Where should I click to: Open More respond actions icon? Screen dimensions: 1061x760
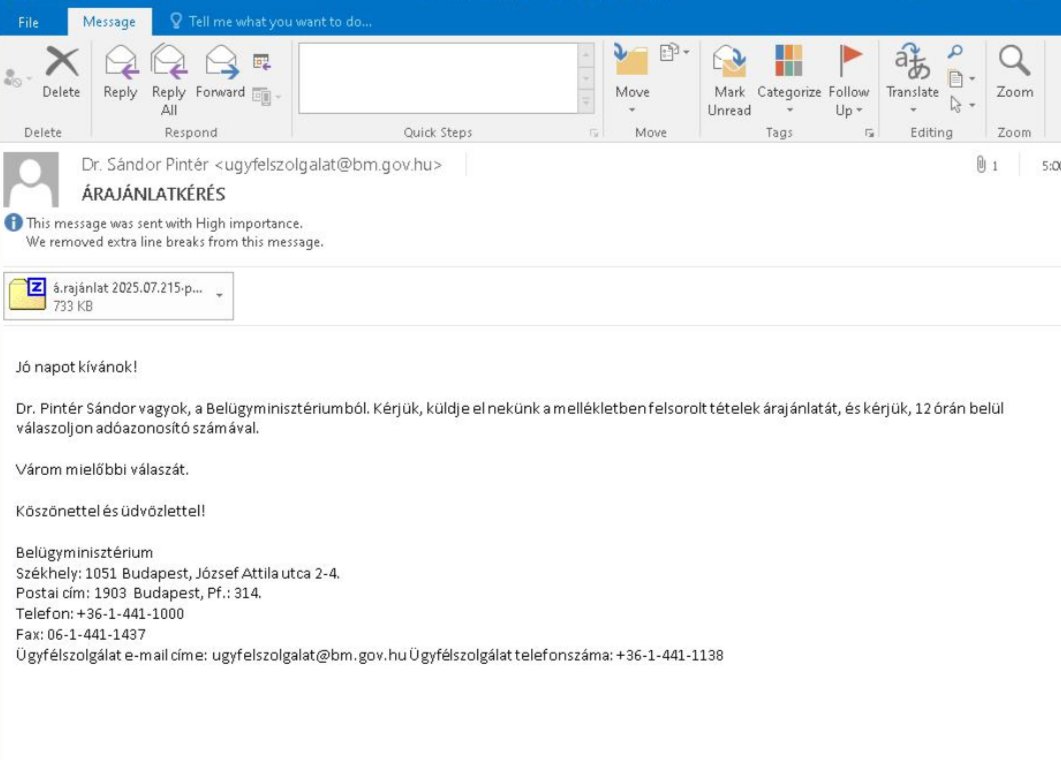pos(265,96)
